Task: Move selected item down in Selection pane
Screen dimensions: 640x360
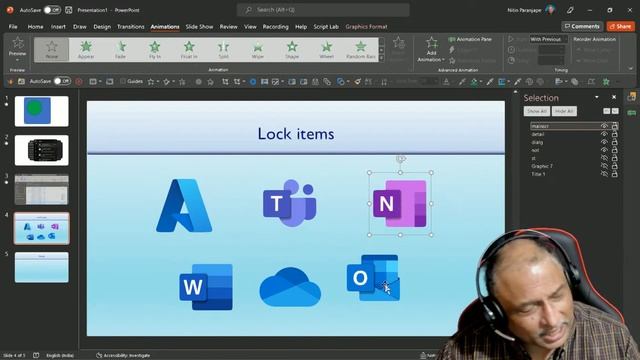Action: click(x=615, y=111)
